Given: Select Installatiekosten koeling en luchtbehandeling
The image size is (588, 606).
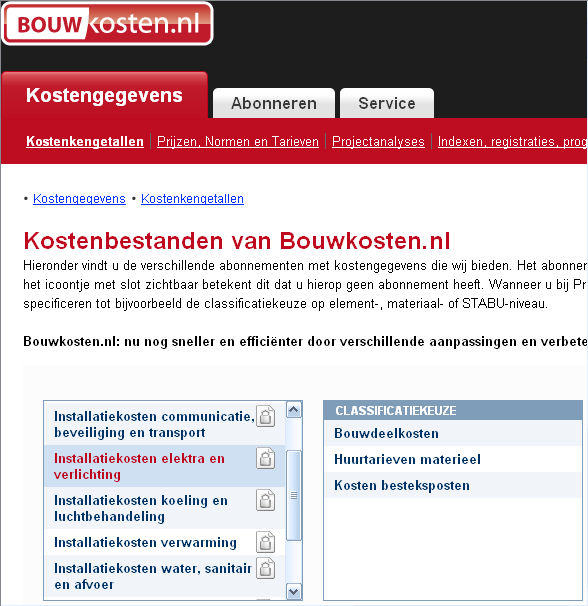Looking at the screenshot, I should point(165,508).
